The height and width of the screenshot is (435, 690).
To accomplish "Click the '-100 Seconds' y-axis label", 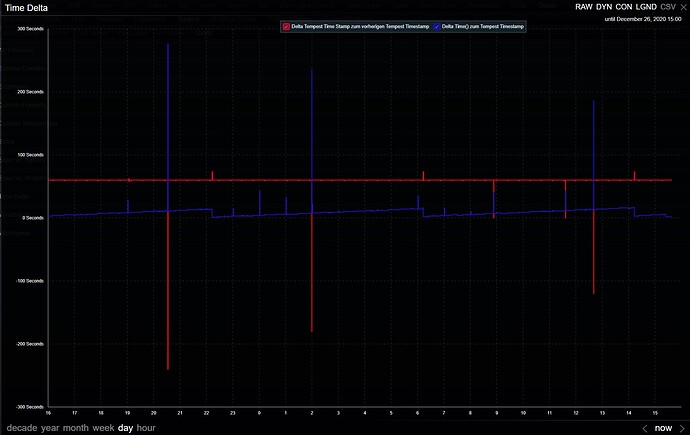I will click(x=29, y=281).
